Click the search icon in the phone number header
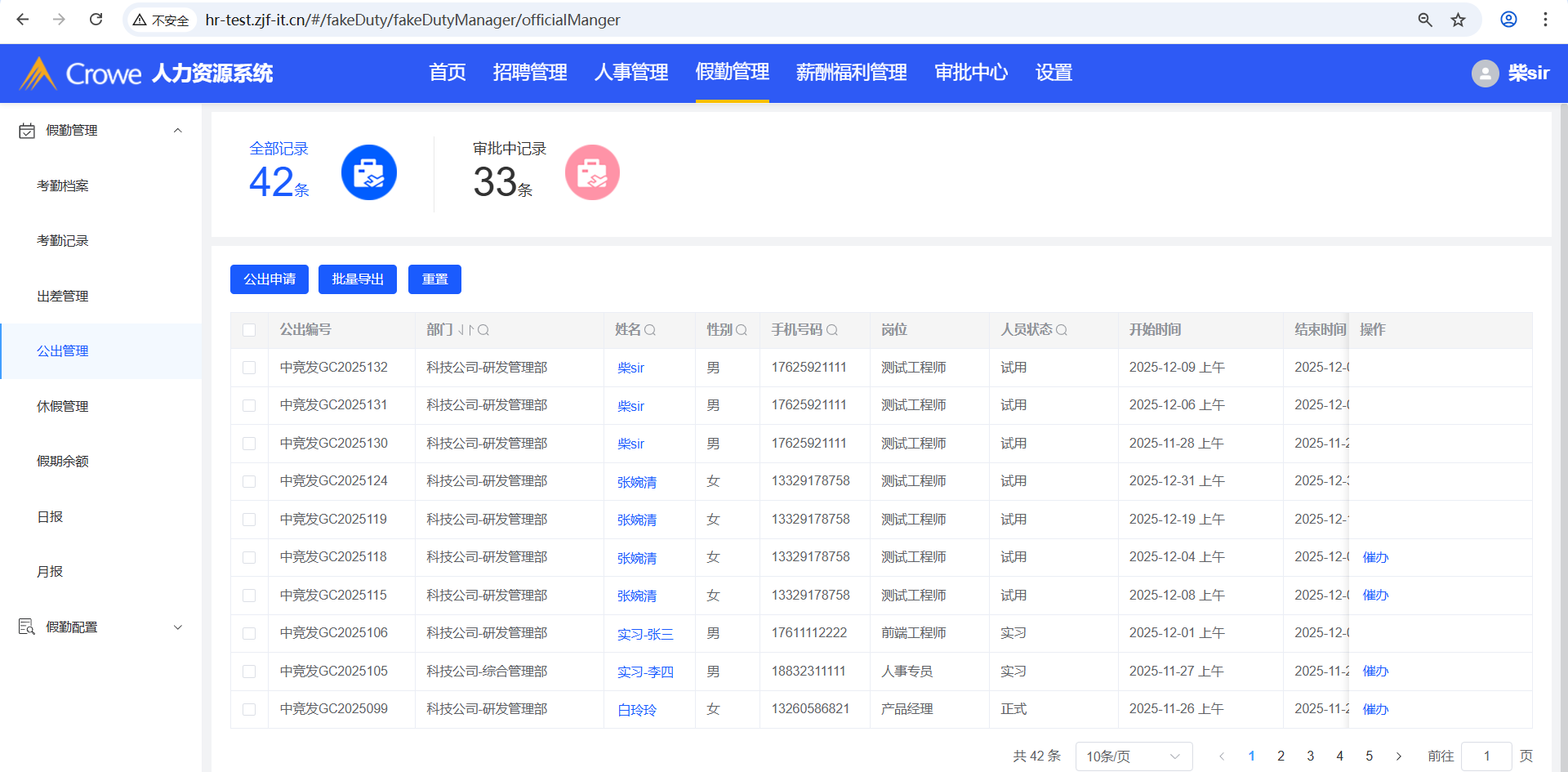Screen dimensions: 1568x772 831,330
